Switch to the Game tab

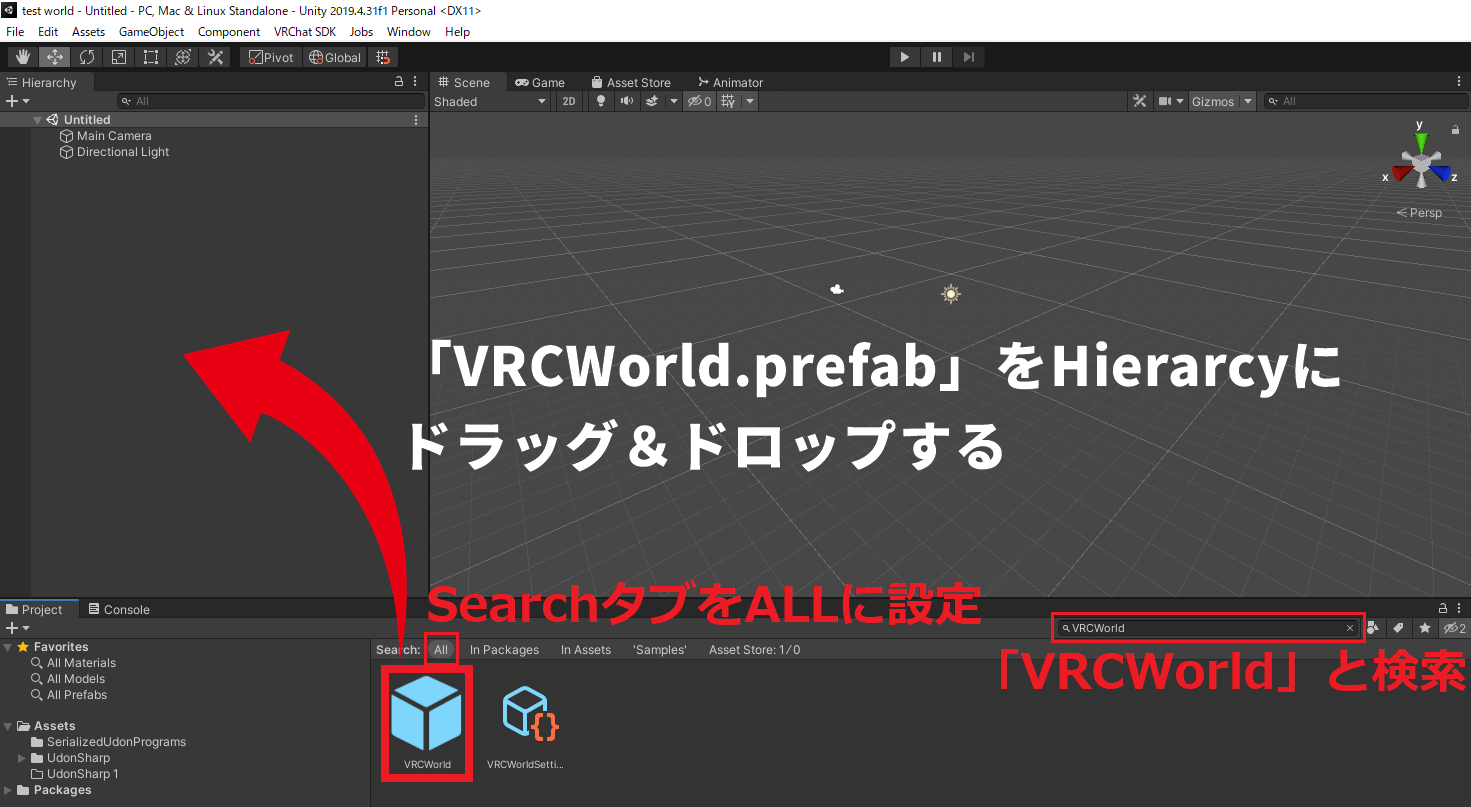pos(541,82)
